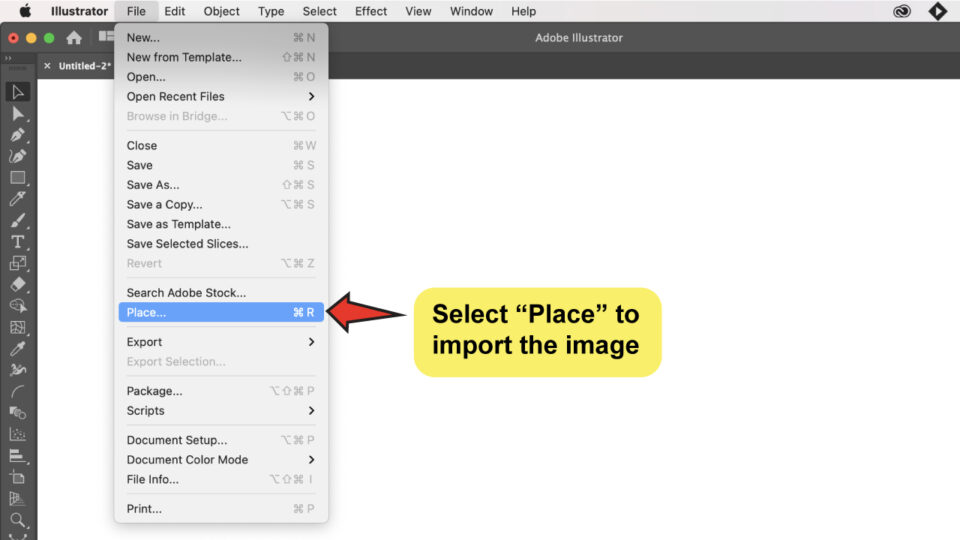Choose Document Setup...
Viewport: 960px width, 540px height.
(221, 440)
